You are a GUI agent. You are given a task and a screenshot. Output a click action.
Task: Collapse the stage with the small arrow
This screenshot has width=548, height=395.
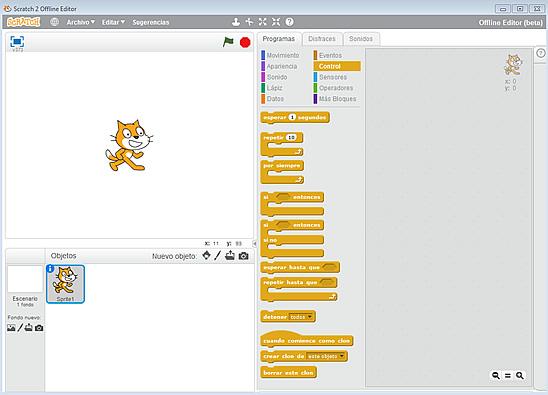(x=255, y=244)
